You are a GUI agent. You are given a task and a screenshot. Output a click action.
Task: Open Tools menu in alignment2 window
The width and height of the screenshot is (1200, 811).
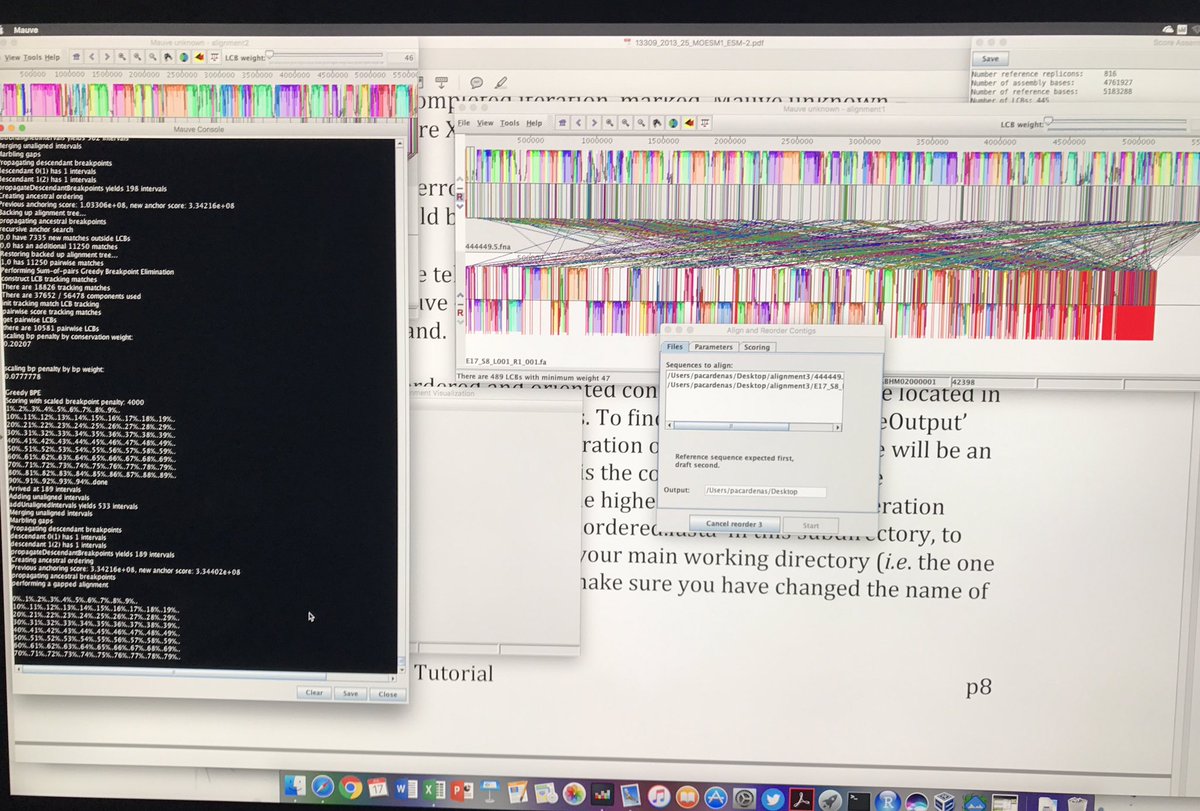tap(32, 57)
